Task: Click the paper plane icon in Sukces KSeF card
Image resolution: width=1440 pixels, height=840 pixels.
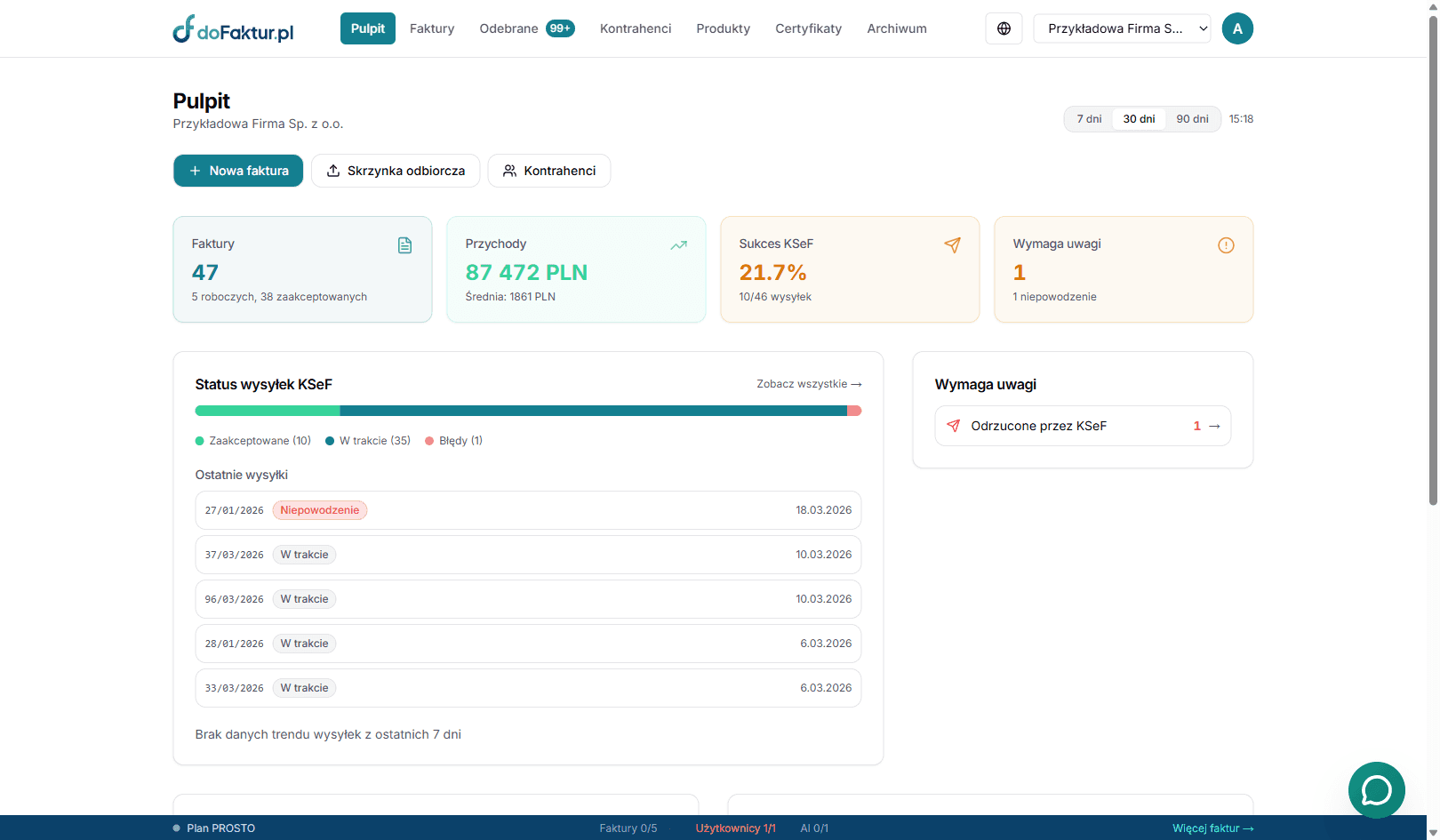Action: tap(952, 245)
